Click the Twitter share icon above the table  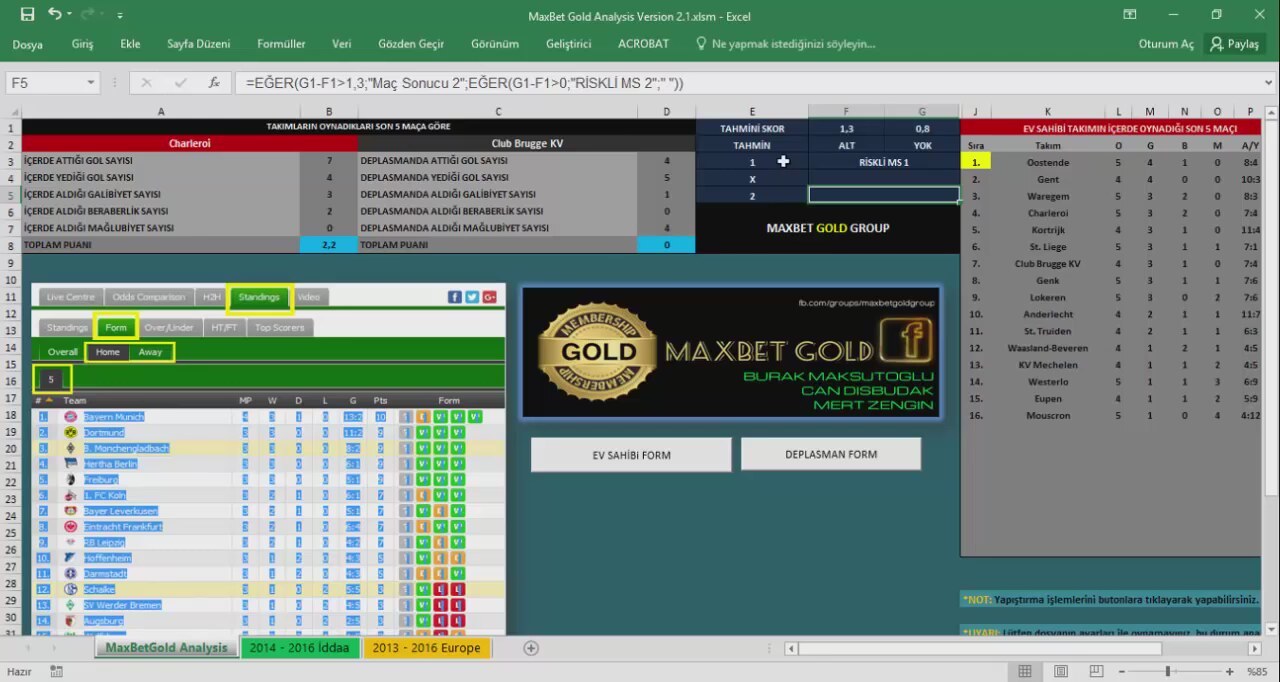(472, 297)
